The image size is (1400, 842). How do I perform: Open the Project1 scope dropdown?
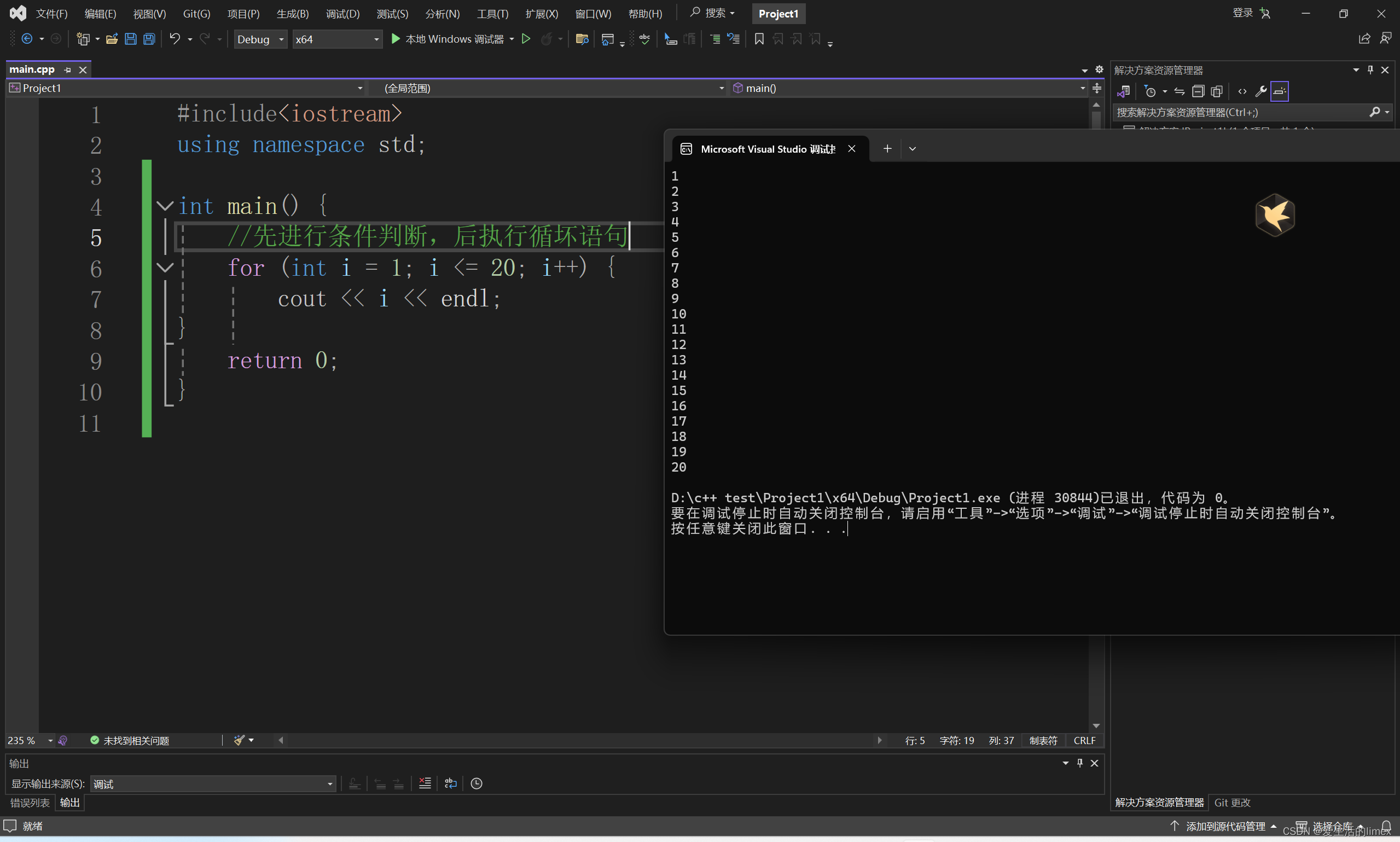tap(186, 88)
